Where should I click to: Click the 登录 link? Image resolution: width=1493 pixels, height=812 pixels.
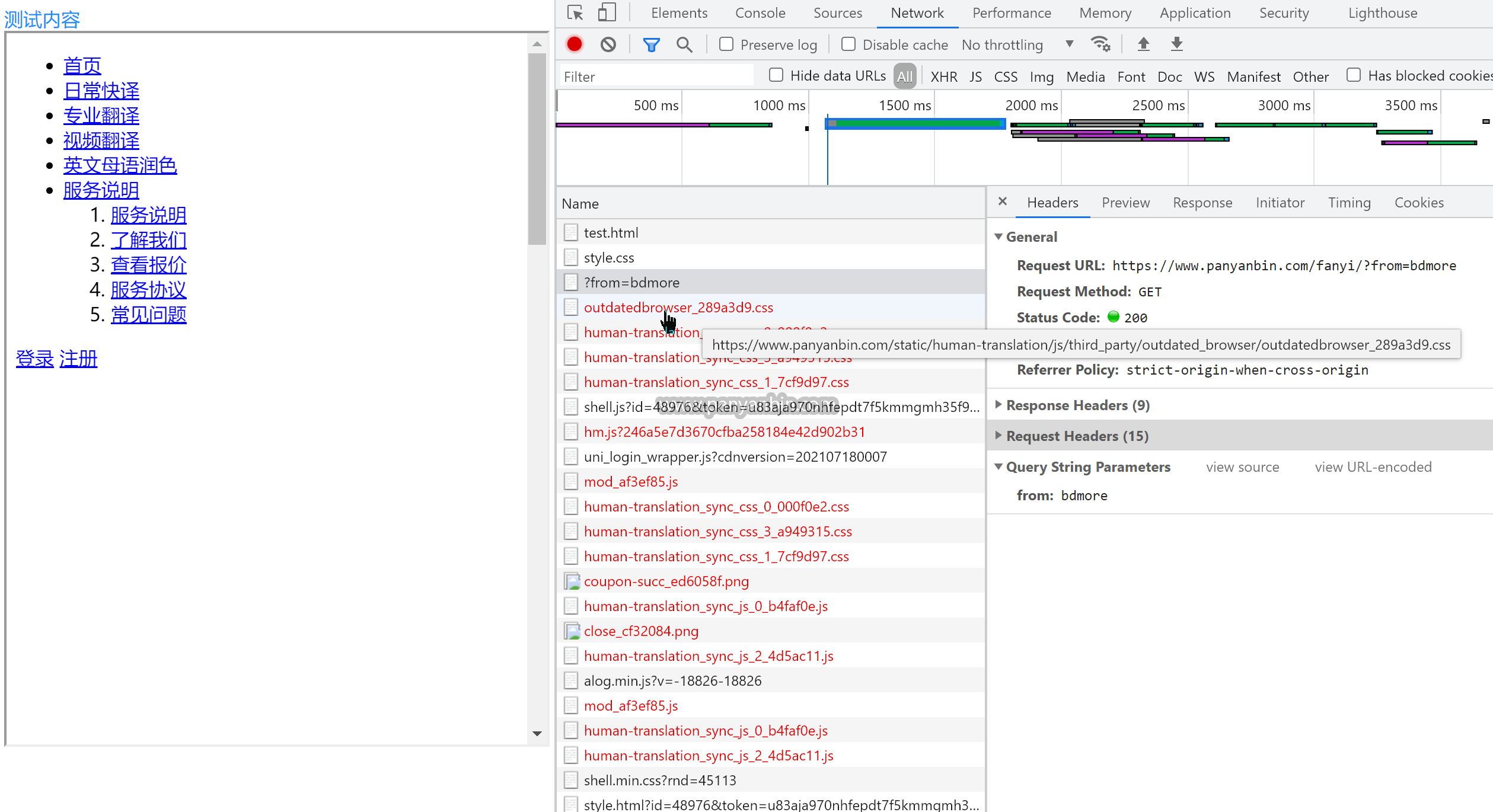[35, 359]
